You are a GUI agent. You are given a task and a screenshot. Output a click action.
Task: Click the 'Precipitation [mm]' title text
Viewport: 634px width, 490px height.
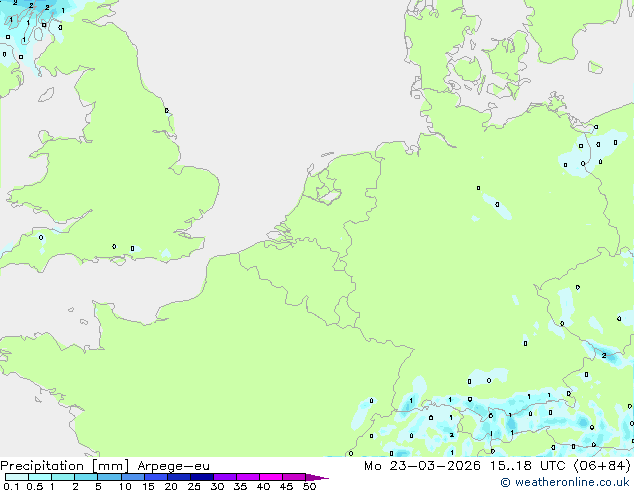tap(64, 466)
